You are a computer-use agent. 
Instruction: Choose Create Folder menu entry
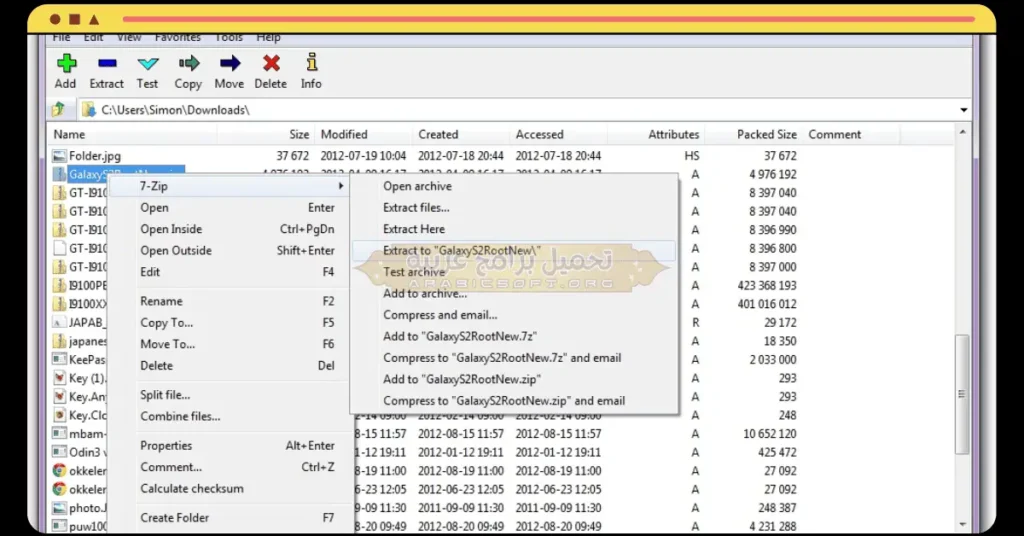click(229, 518)
